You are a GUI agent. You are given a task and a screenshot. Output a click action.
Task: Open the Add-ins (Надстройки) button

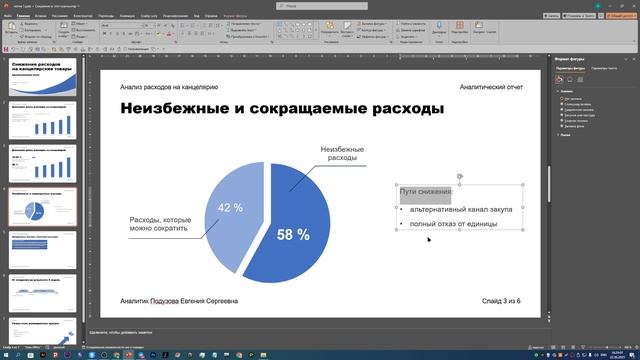tap(460, 28)
